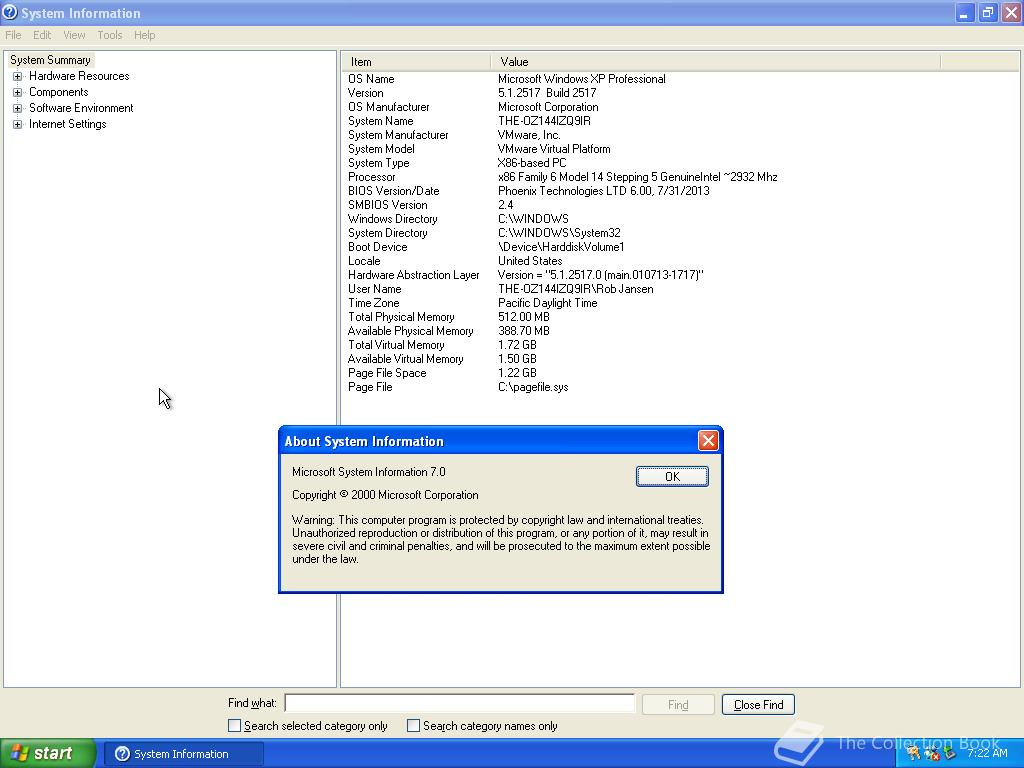The width and height of the screenshot is (1024, 768).
Task: Click the \Device\HarddiskVolume1 value
Action: (x=561, y=247)
